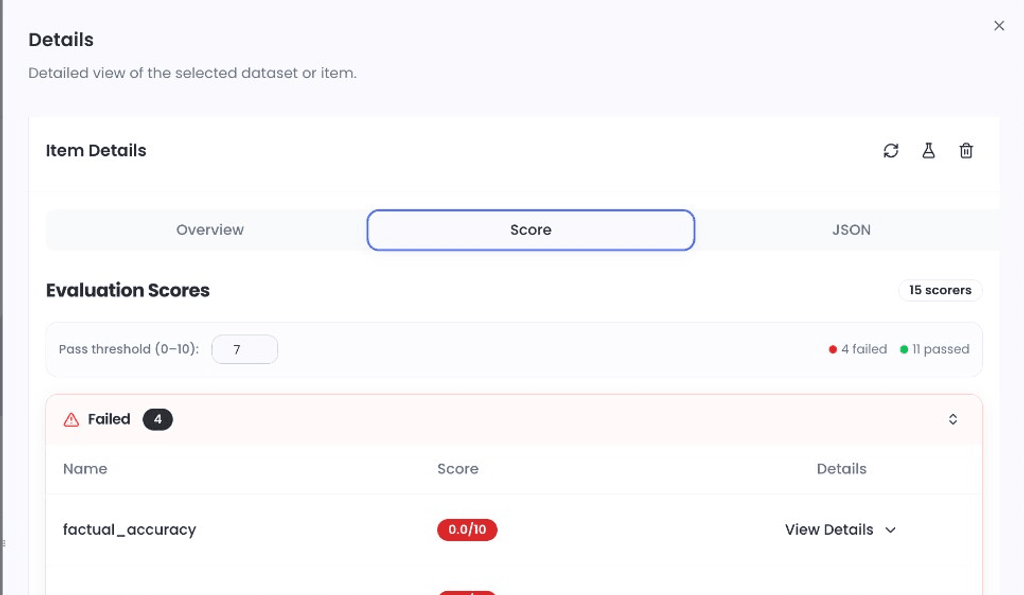The height and width of the screenshot is (595, 1024).
Task: Click the Score column header
Action: click(458, 469)
